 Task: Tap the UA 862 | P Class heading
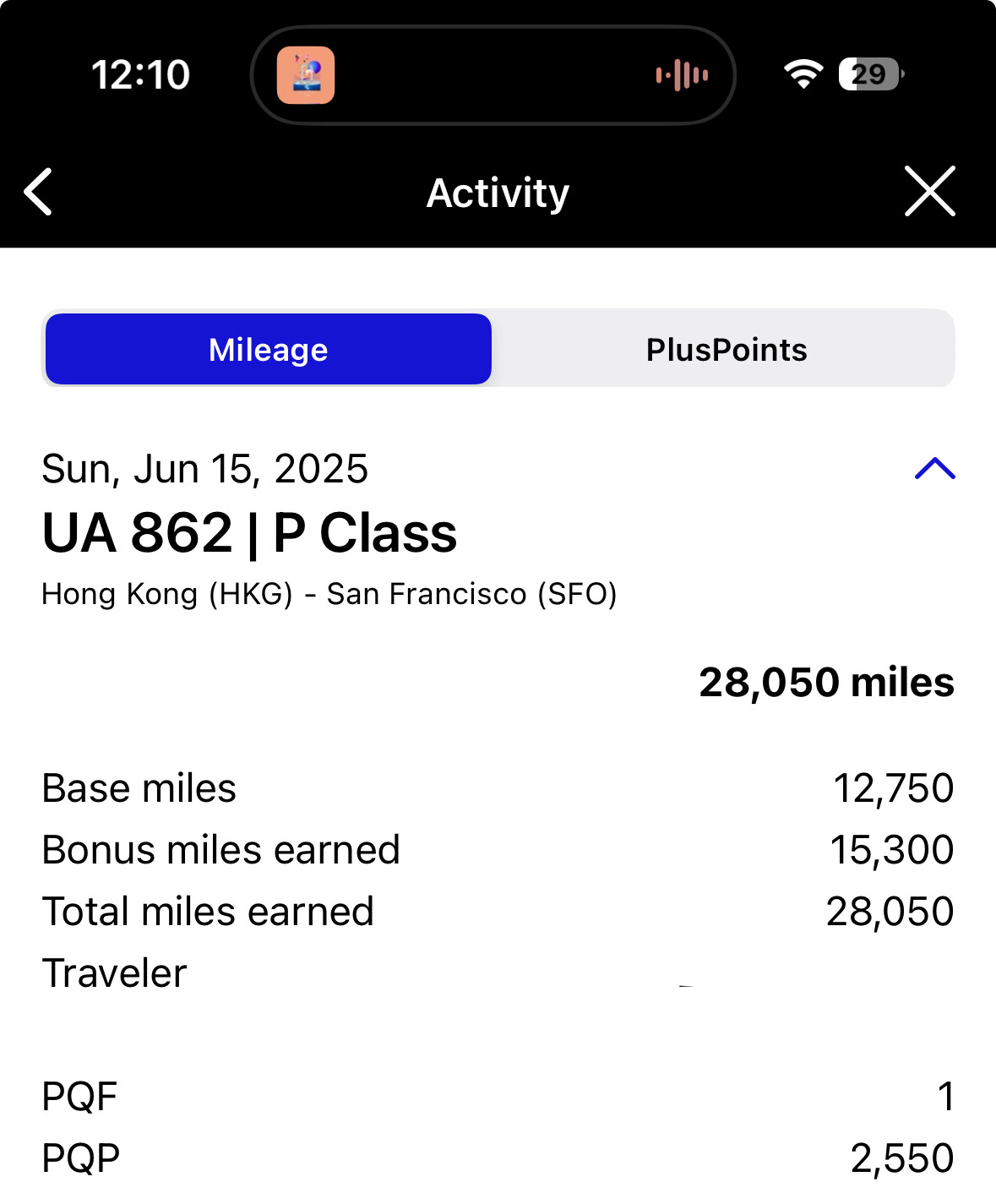tap(249, 533)
